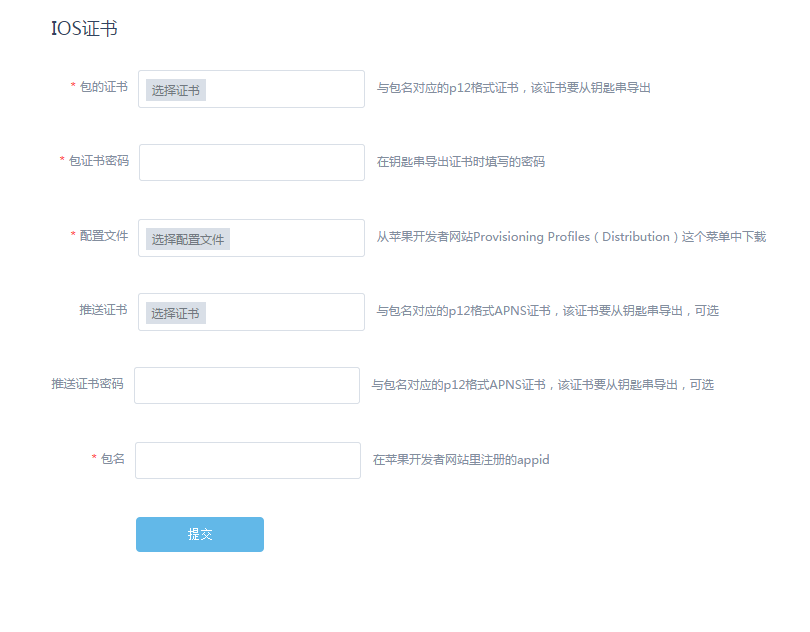Click the APNS hint text beside 推送证书密码

pyautogui.click(x=542, y=385)
